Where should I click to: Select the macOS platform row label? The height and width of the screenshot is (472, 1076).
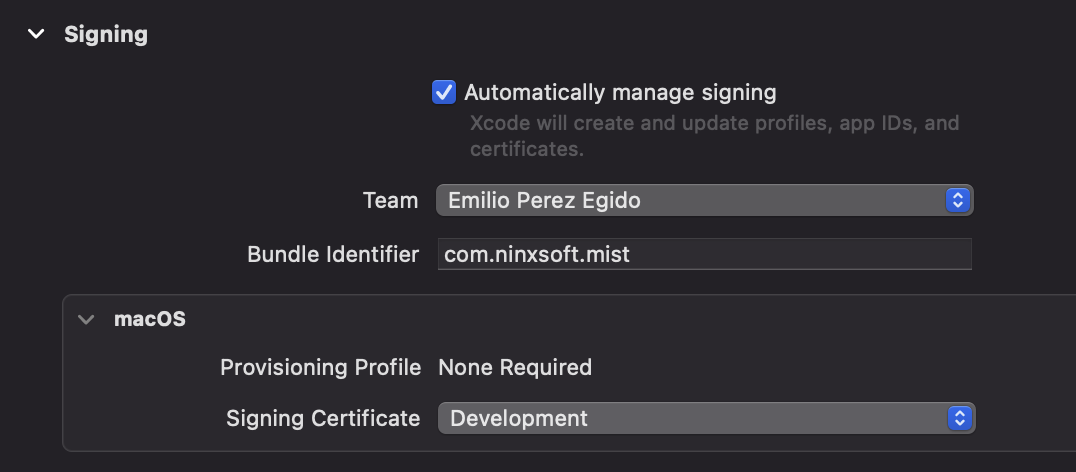click(x=150, y=320)
